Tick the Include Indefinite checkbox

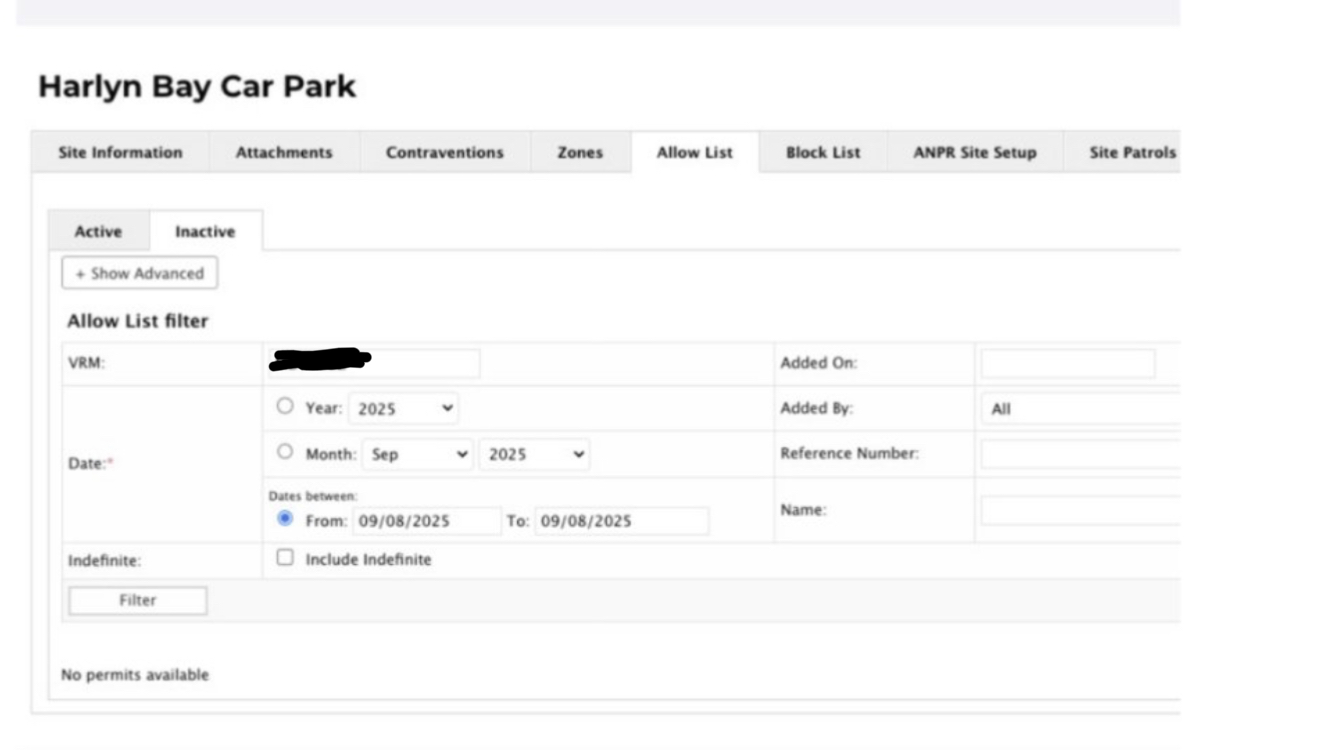click(285, 558)
